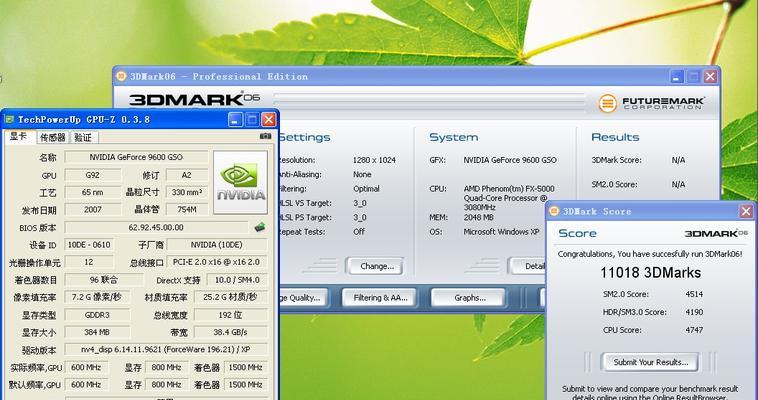Click the CPU Score value 4747

coord(694,330)
